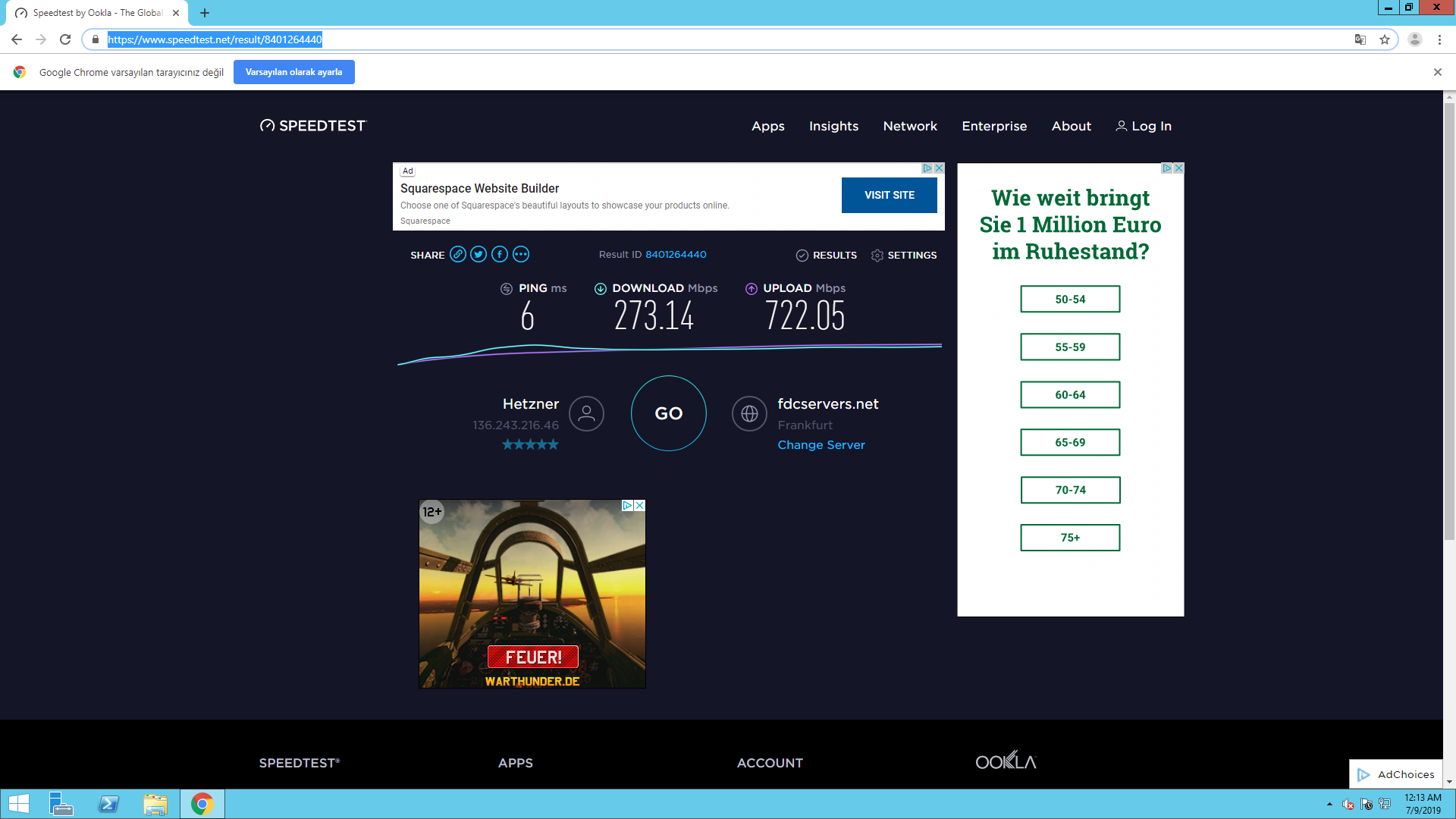
Task: Launch PowerShell from the taskbar
Action: pos(108,804)
